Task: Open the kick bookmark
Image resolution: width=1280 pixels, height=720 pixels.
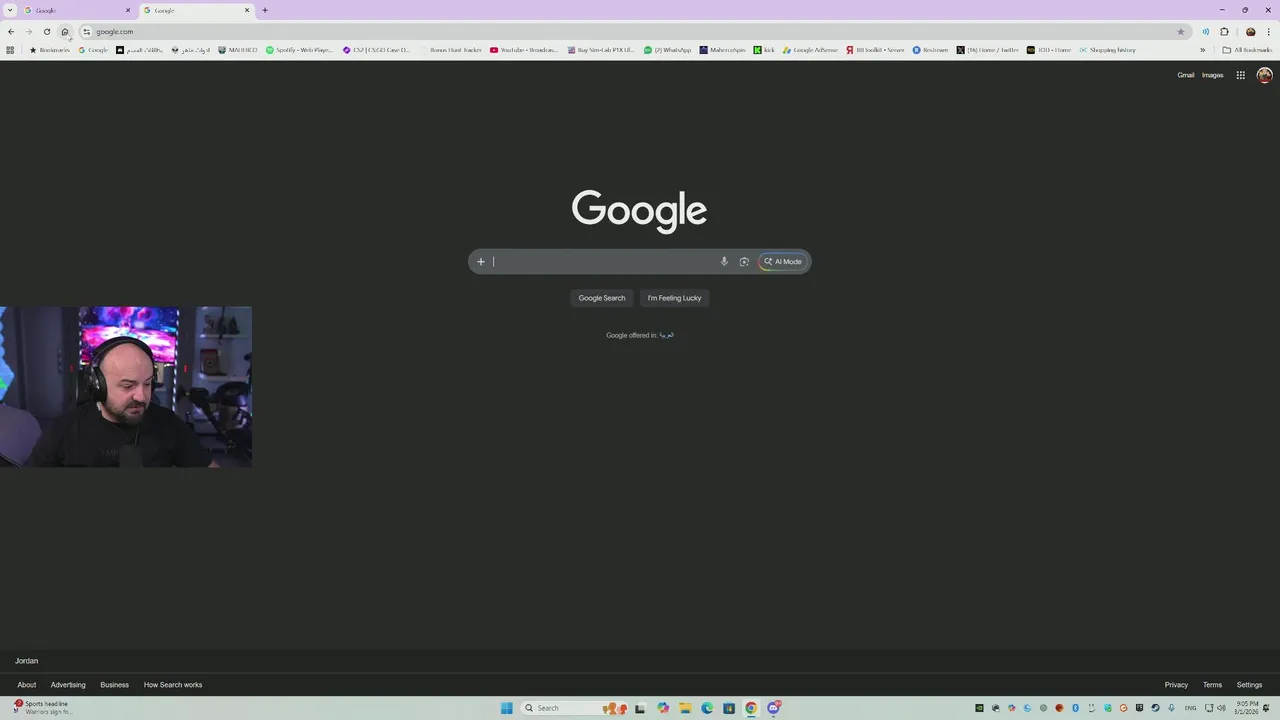Action: [x=764, y=50]
